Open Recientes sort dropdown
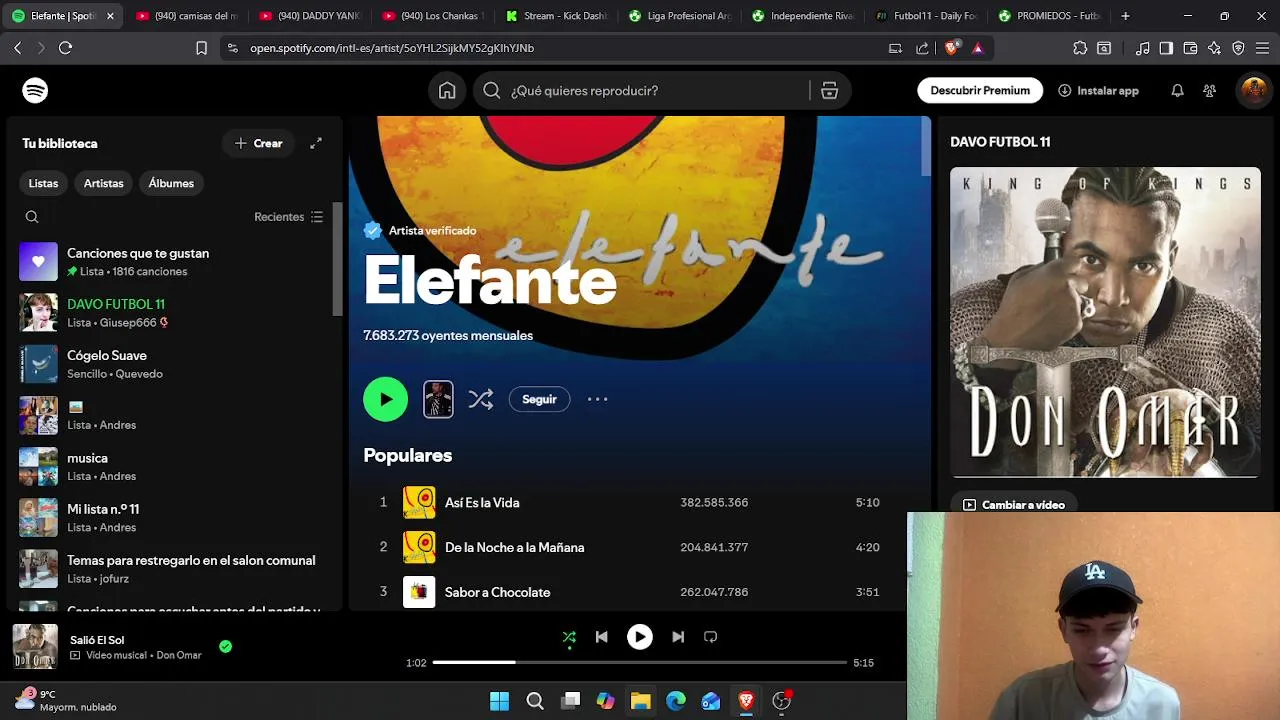The width and height of the screenshot is (1280, 720). [288, 217]
